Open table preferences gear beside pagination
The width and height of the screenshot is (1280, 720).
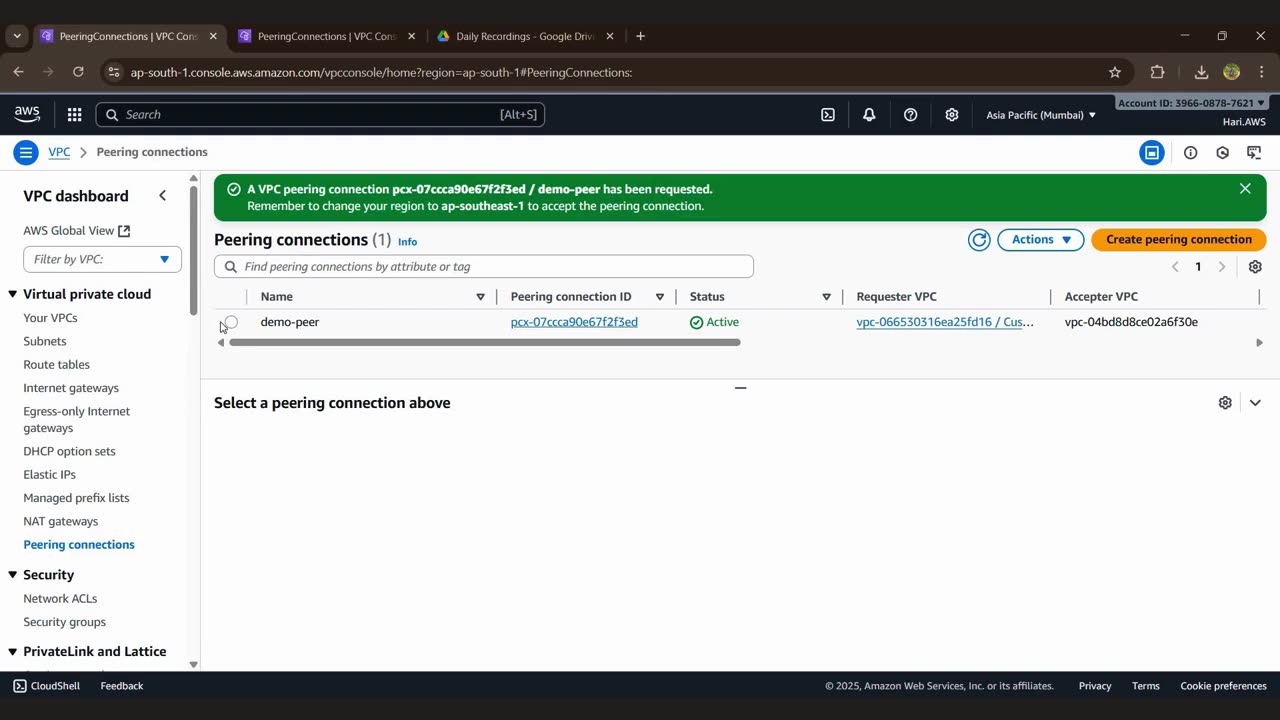1255,267
